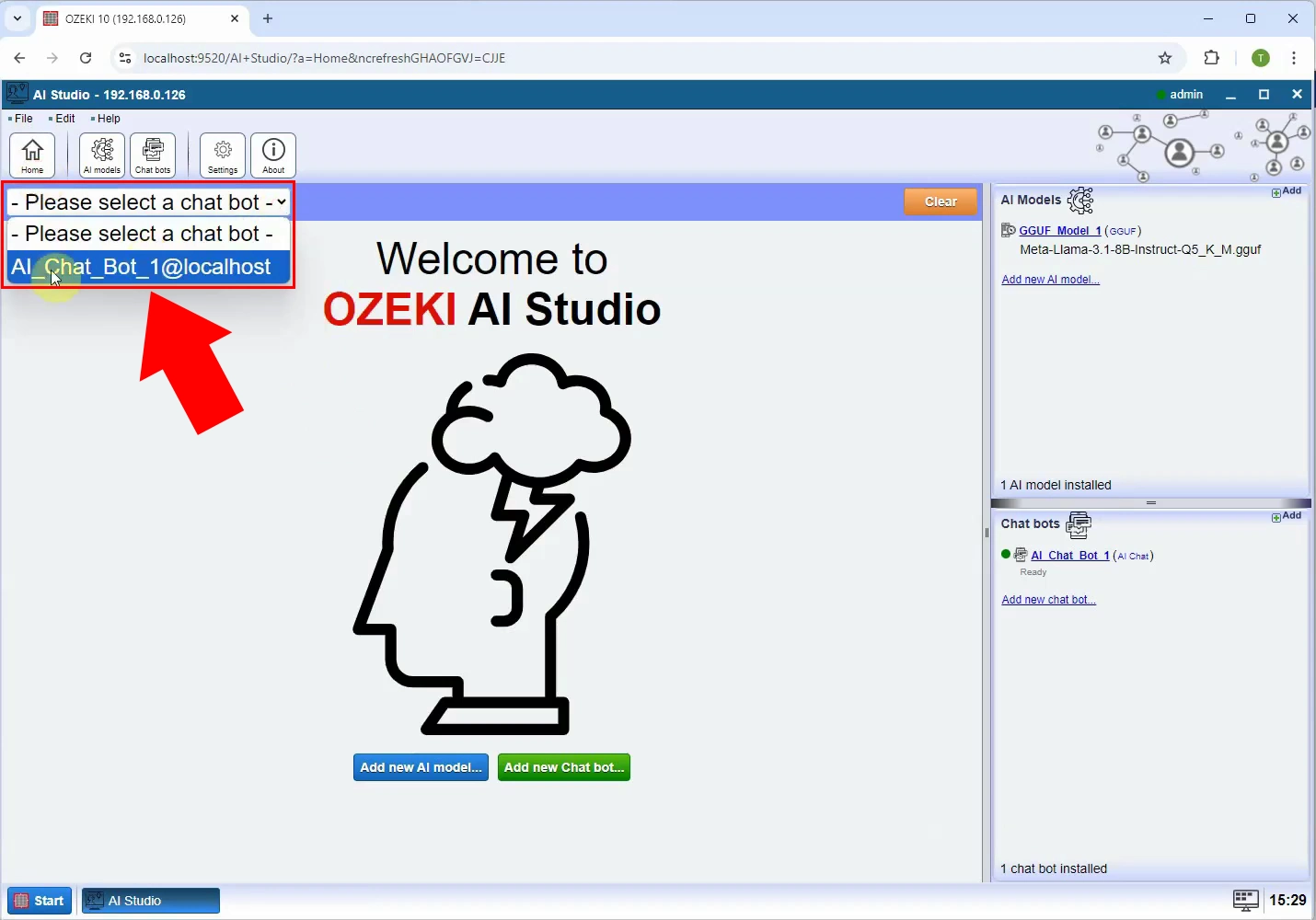The image size is (1316, 920).
Task: Open the AI_Chat_Bot_1 link
Action: tap(1070, 556)
